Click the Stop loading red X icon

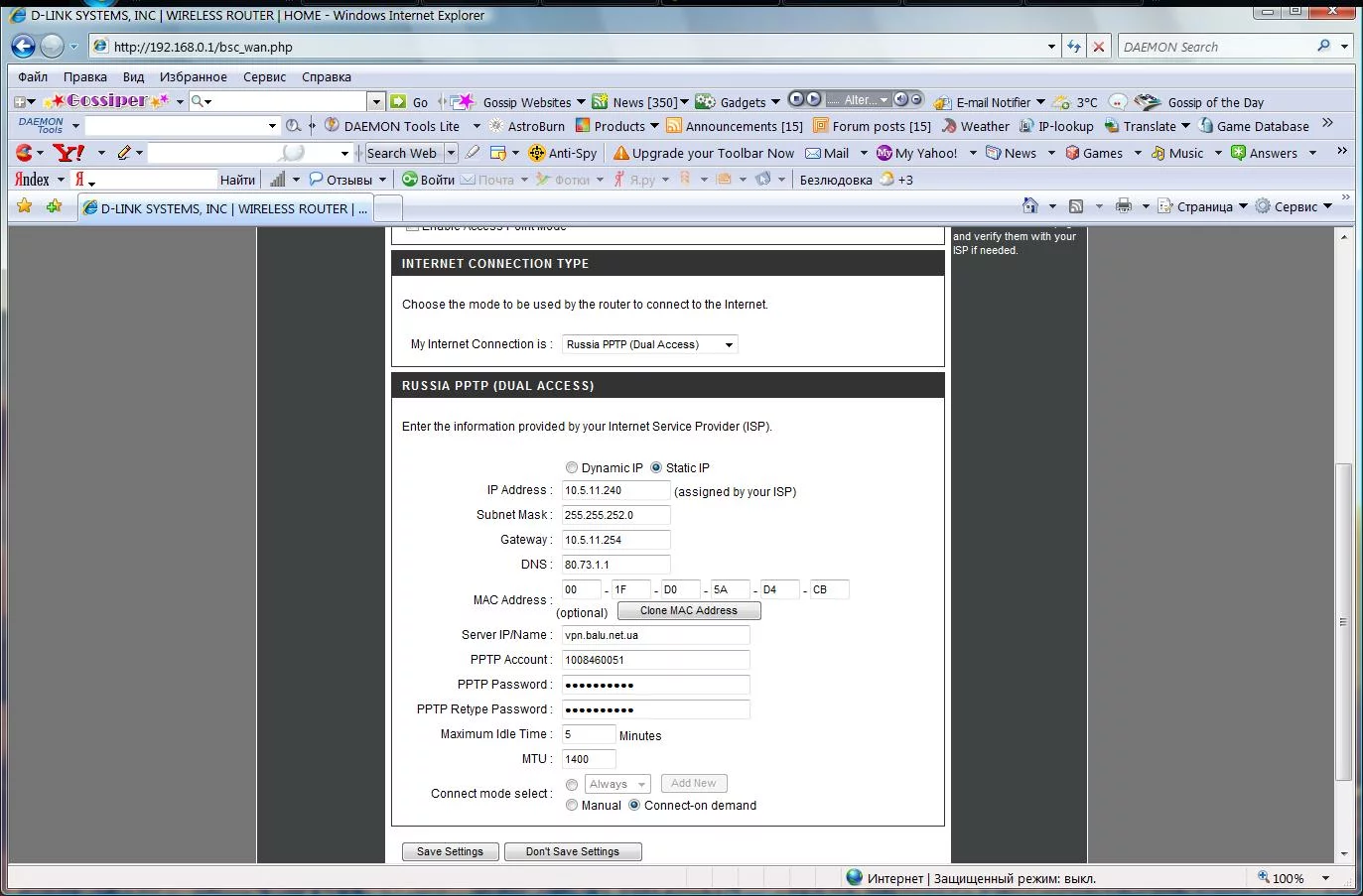click(1099, 47)
